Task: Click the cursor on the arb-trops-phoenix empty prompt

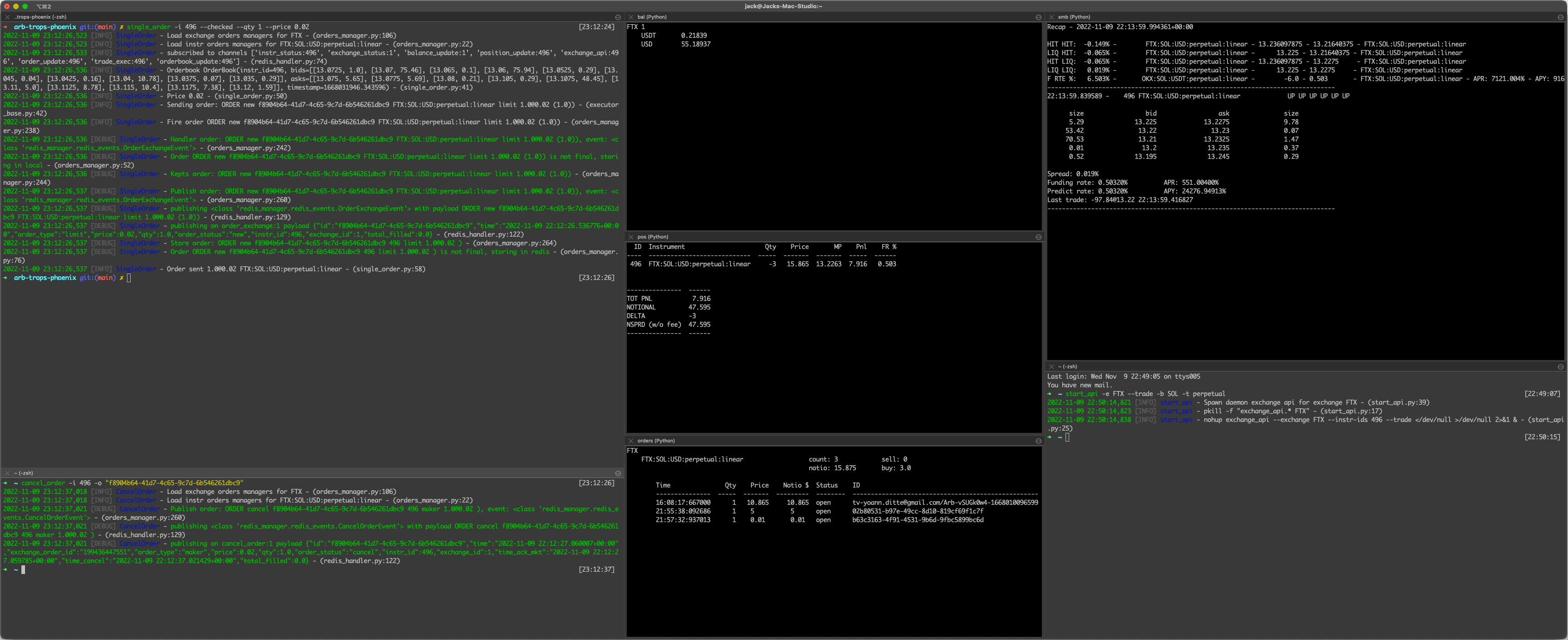Action: (128, 278)
